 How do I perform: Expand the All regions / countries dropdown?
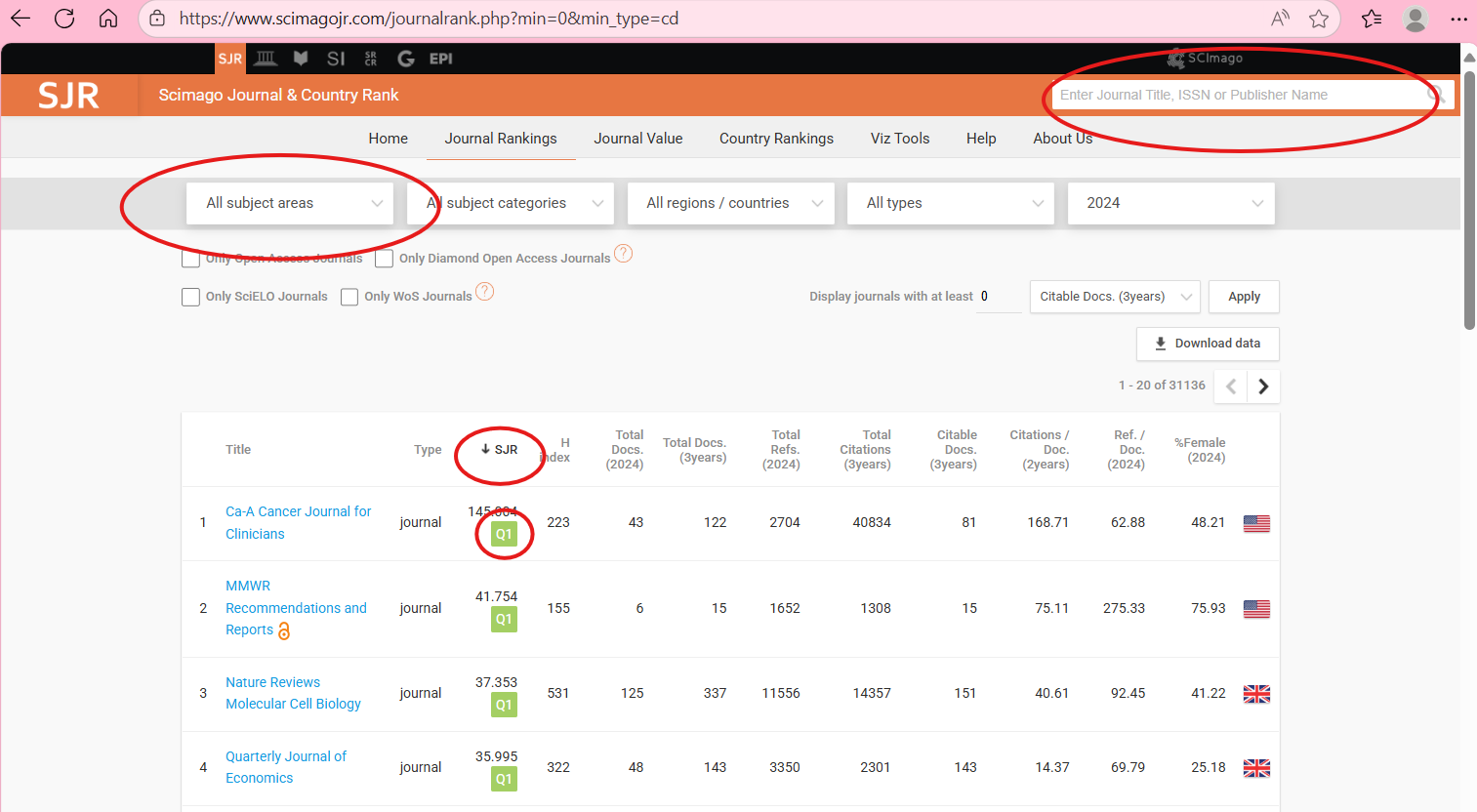tap(731, 203)
